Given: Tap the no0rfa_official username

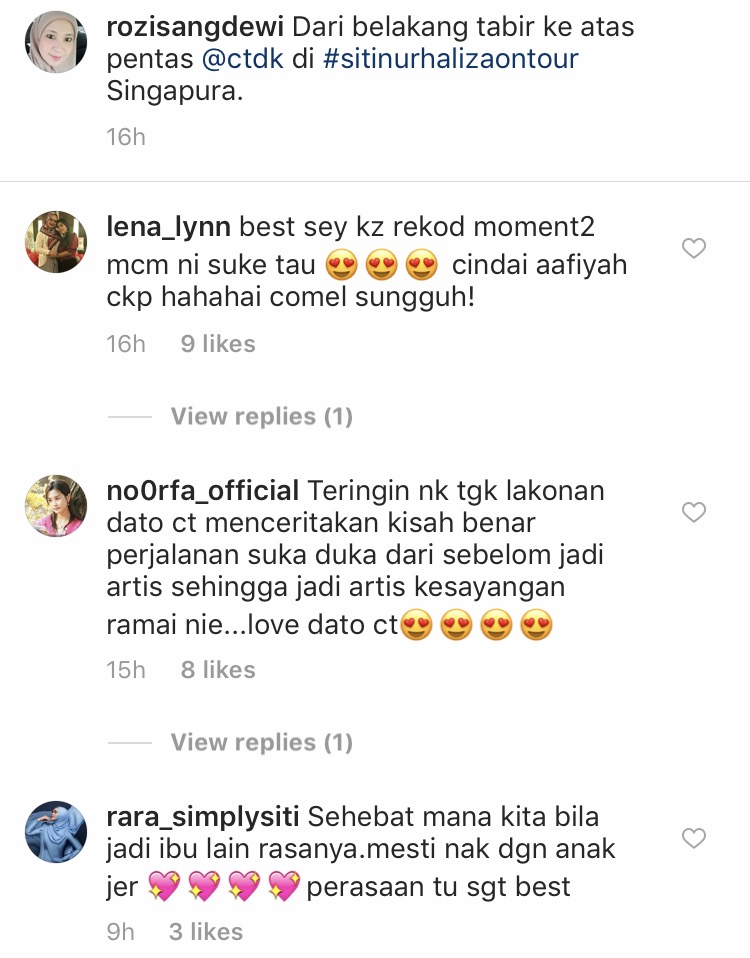Looking at the screenshot, I should tap(203, 491).
